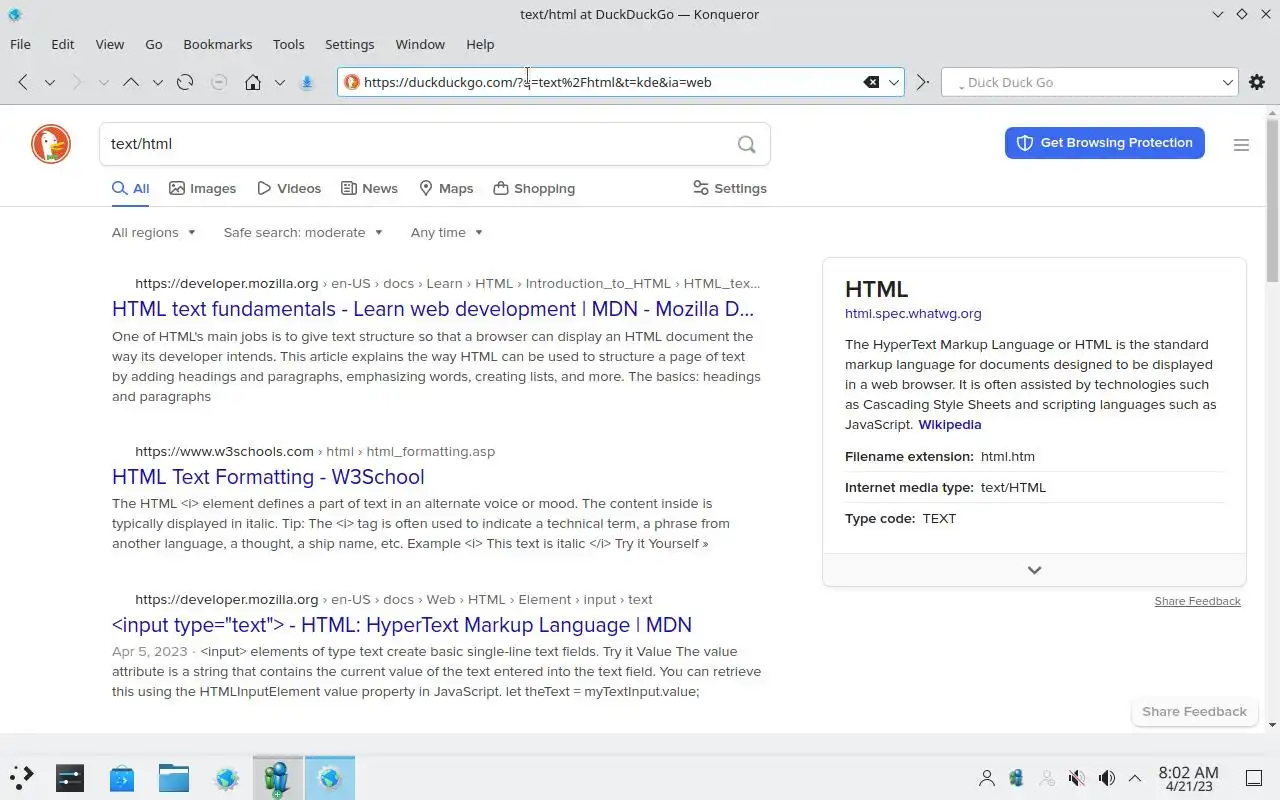Open System Settings from taskbar
The height and width of the screenshot is (800, 1280).
pyautogui.click(x=70, y=777)
